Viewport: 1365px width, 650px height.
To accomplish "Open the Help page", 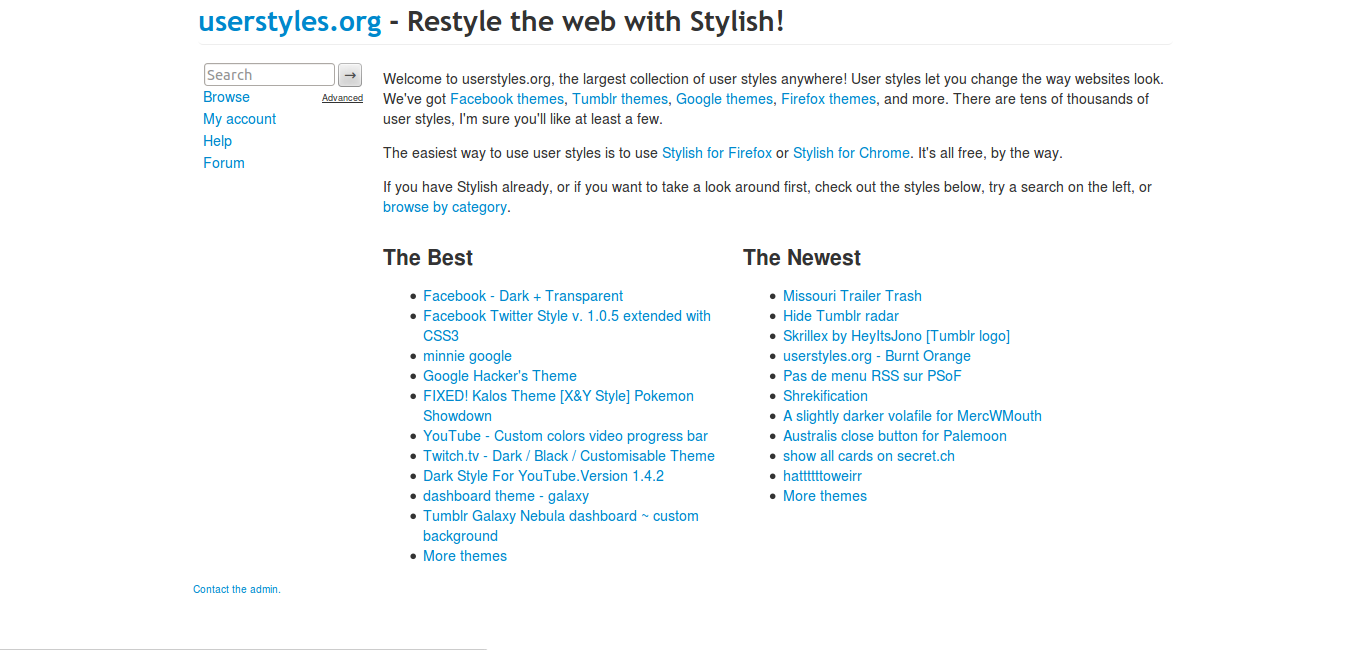I will [217, 140].
